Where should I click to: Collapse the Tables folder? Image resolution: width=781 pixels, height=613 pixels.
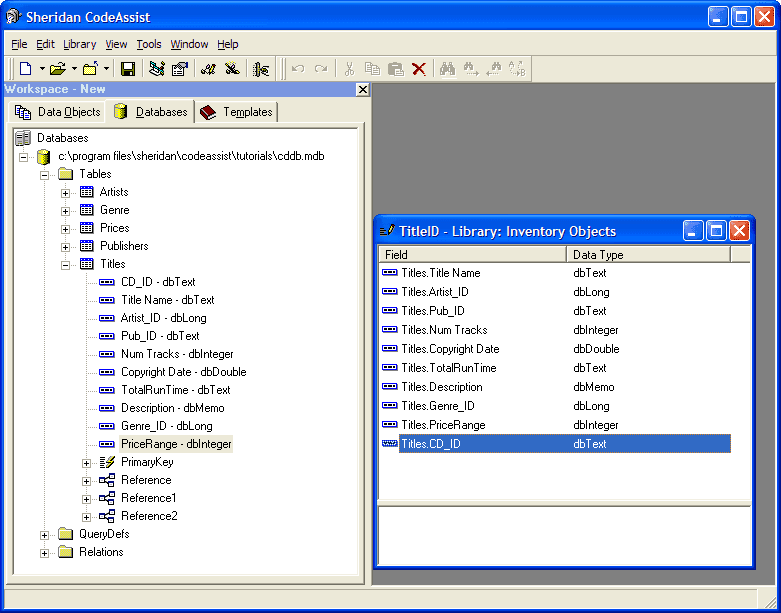44,175
